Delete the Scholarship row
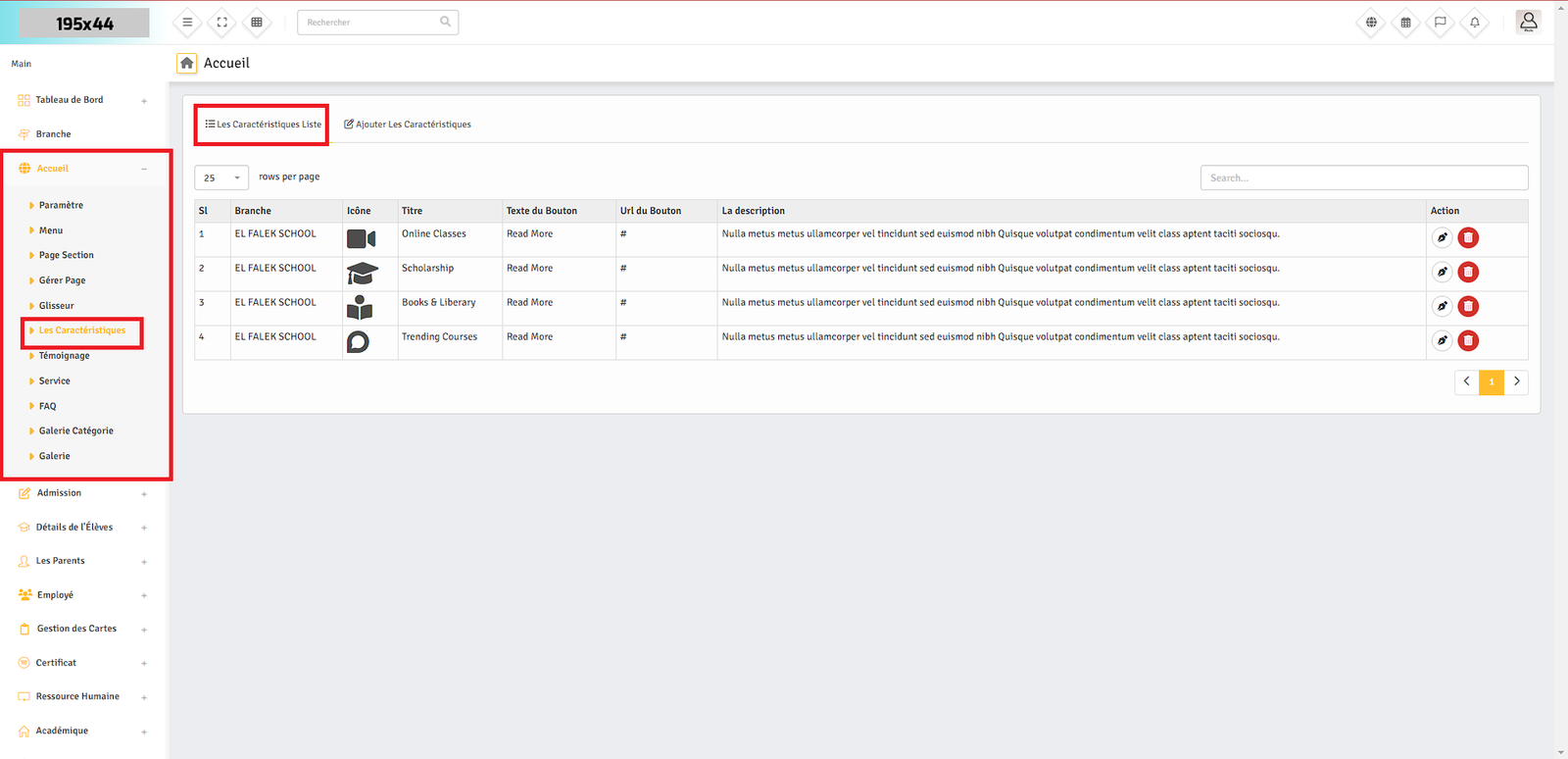Screen dimensions: 1568x759 1468,272
